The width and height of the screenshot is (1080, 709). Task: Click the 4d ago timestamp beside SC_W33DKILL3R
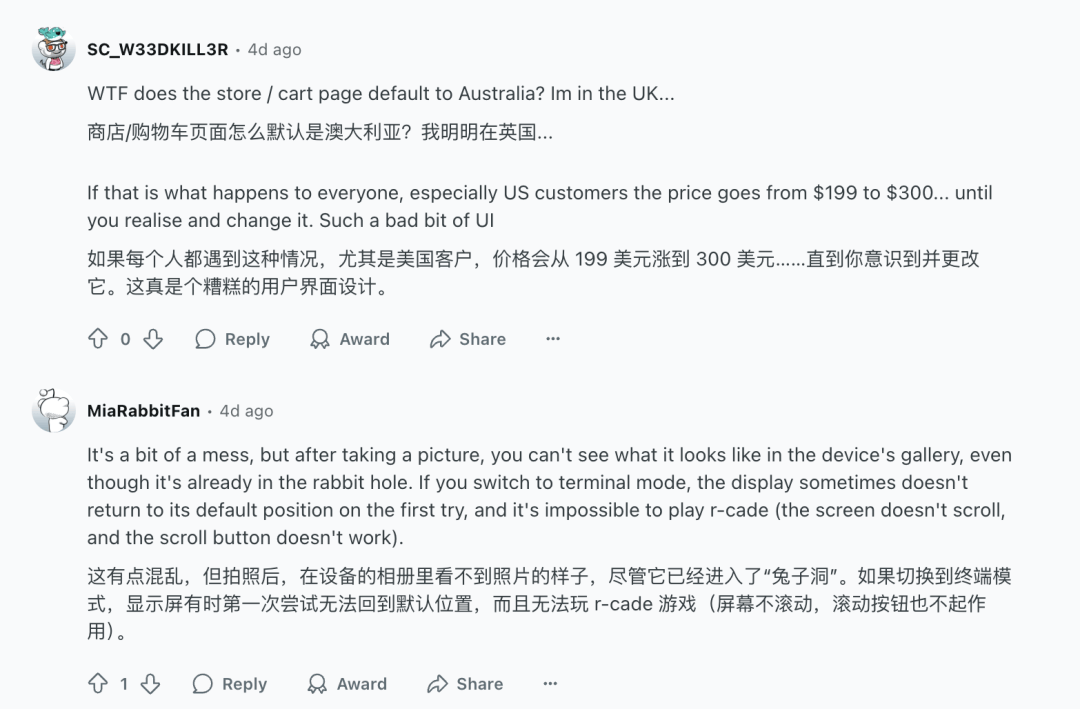(x=274, y=49)
